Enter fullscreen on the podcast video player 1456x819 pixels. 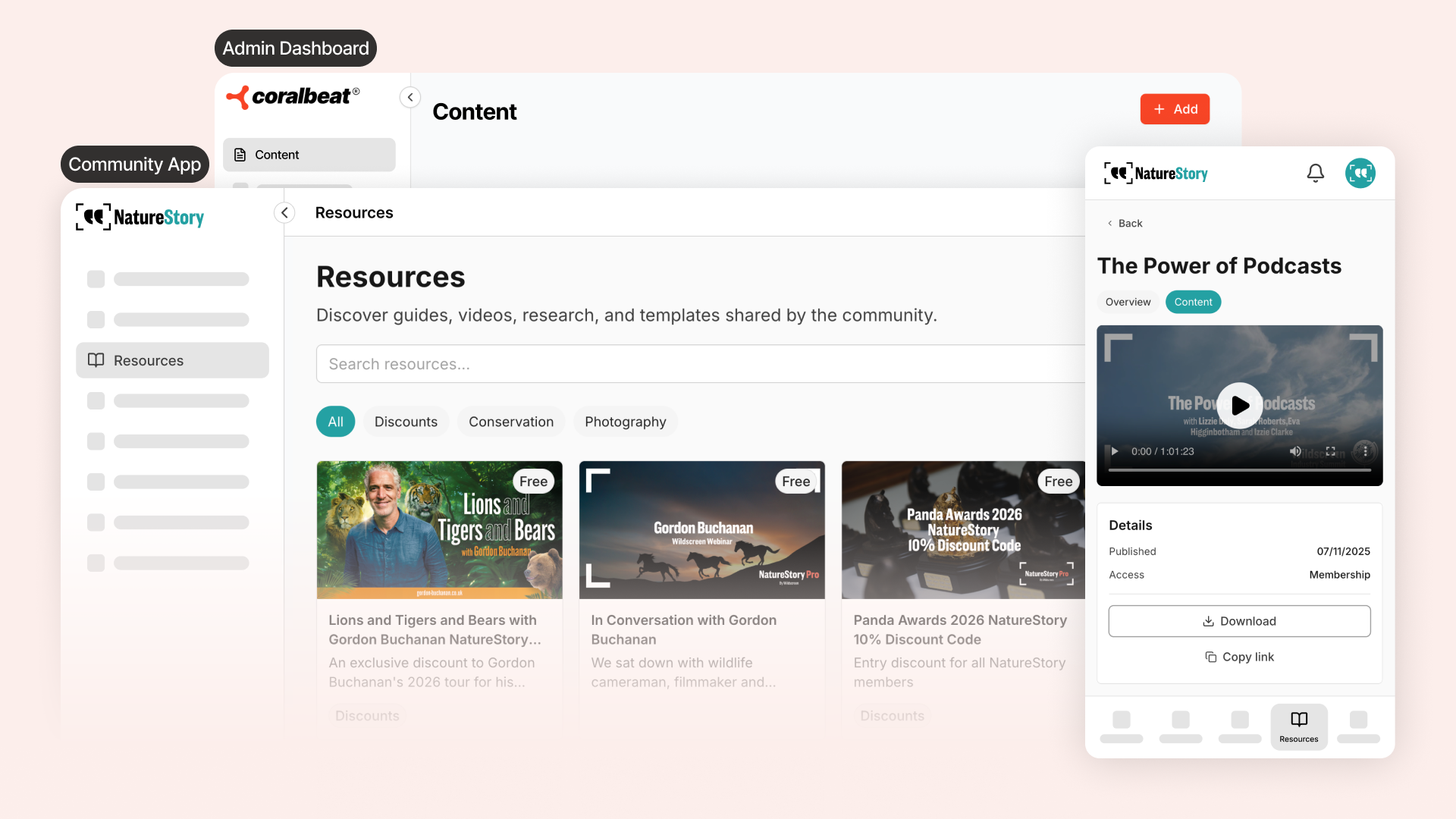pyautogui.click(x=1330, y=451)
